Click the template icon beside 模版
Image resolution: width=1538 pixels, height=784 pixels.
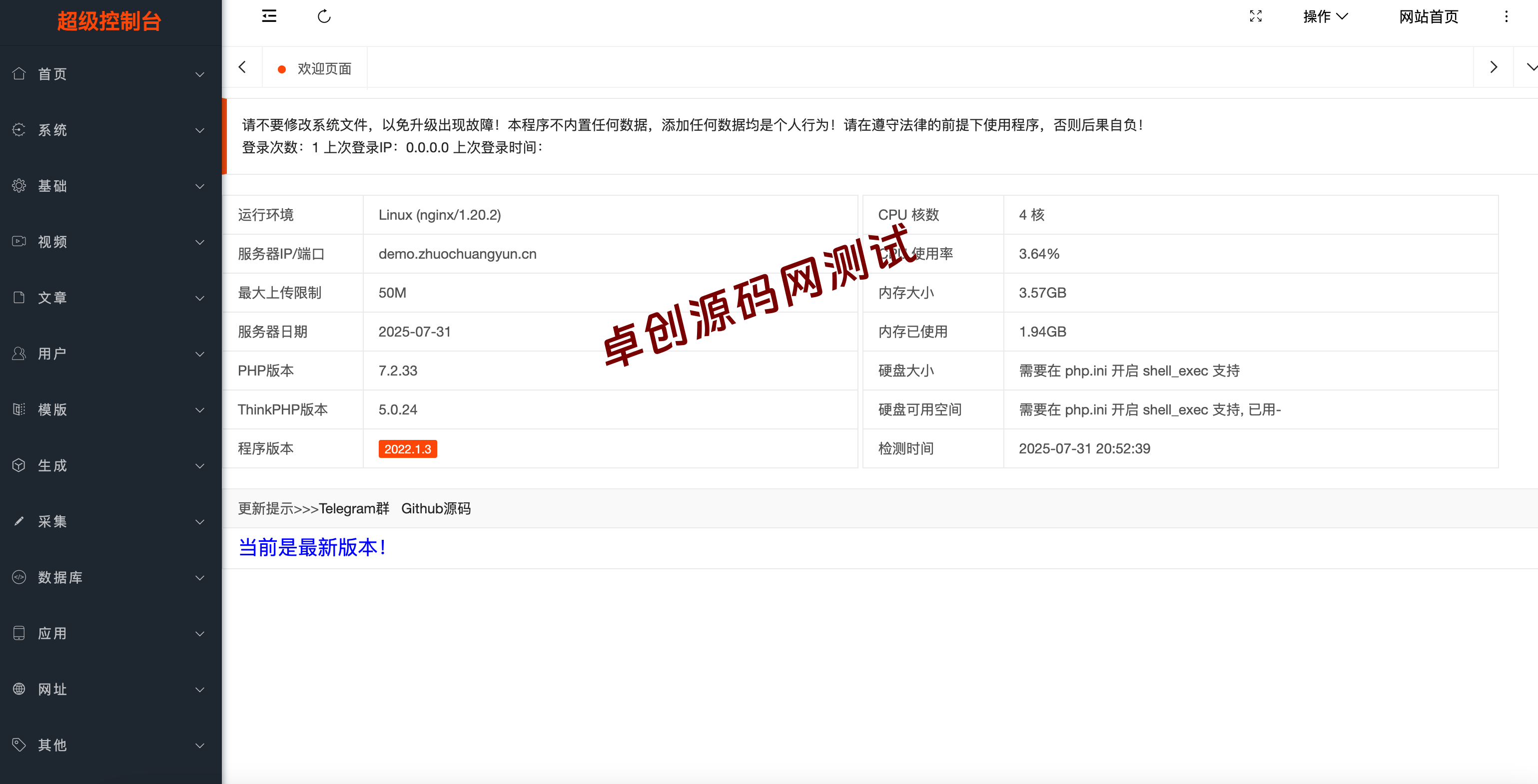19,409
